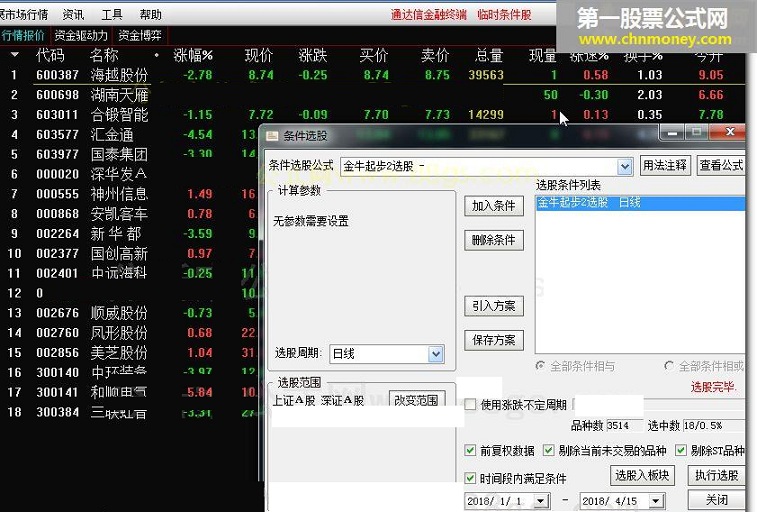The width and height of the screenshot is (757, 512).
Task: Click the 品种数 3514 field
Action: (x=623, y=425)
